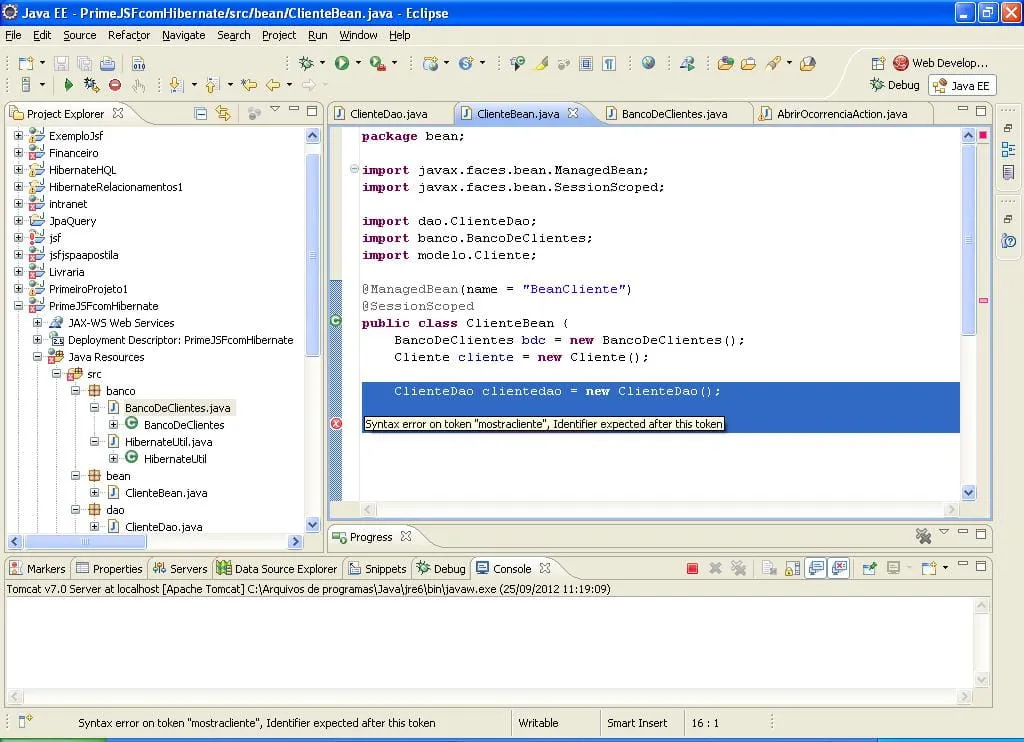
Task: Click the syntax error marker in editor gutter
Action: tap(336, 424)
